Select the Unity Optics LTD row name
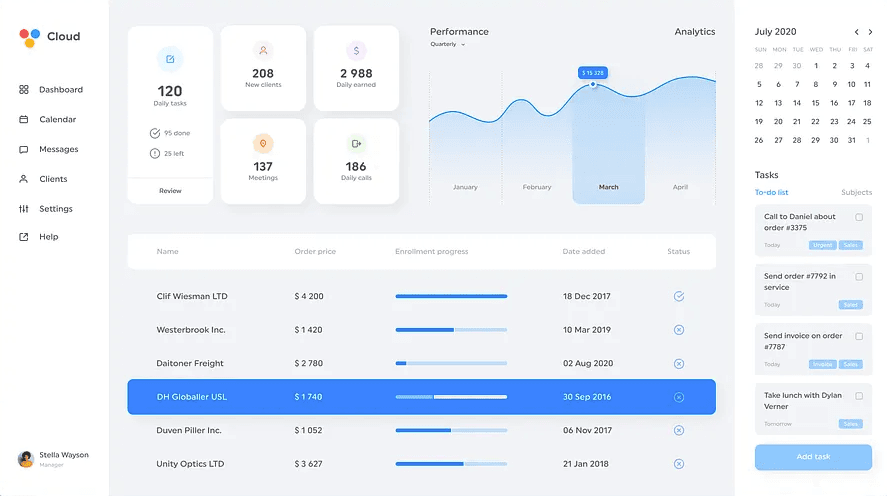 (x=190, y=464)
